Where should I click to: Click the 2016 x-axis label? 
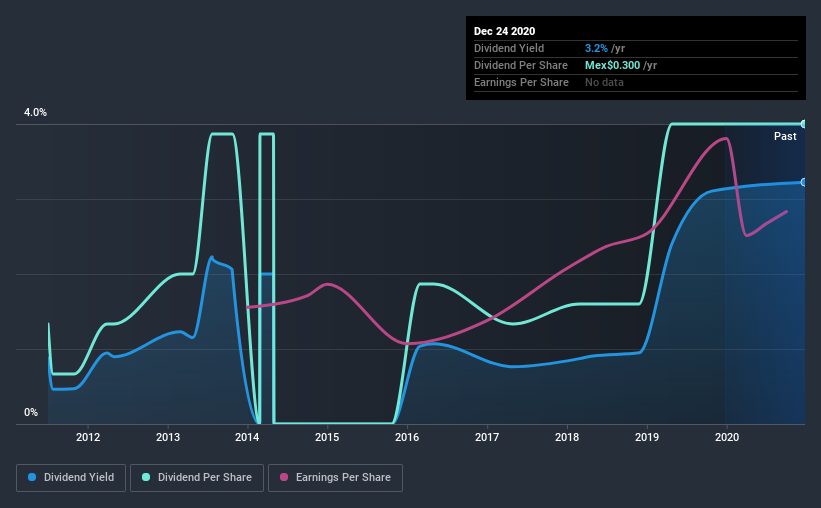pyautogui.click(x=407, y=437)
